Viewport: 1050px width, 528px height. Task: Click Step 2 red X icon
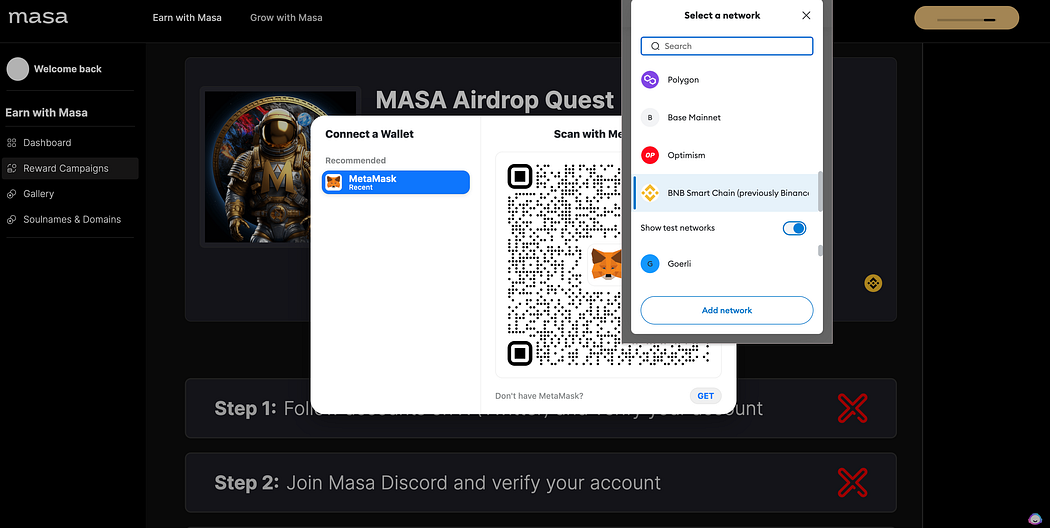tap(852, 482)
